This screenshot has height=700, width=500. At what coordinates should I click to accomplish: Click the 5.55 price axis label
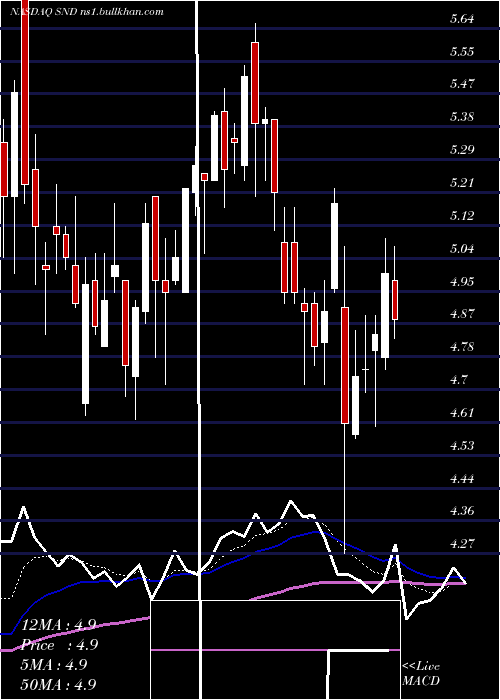click(462, 52)
